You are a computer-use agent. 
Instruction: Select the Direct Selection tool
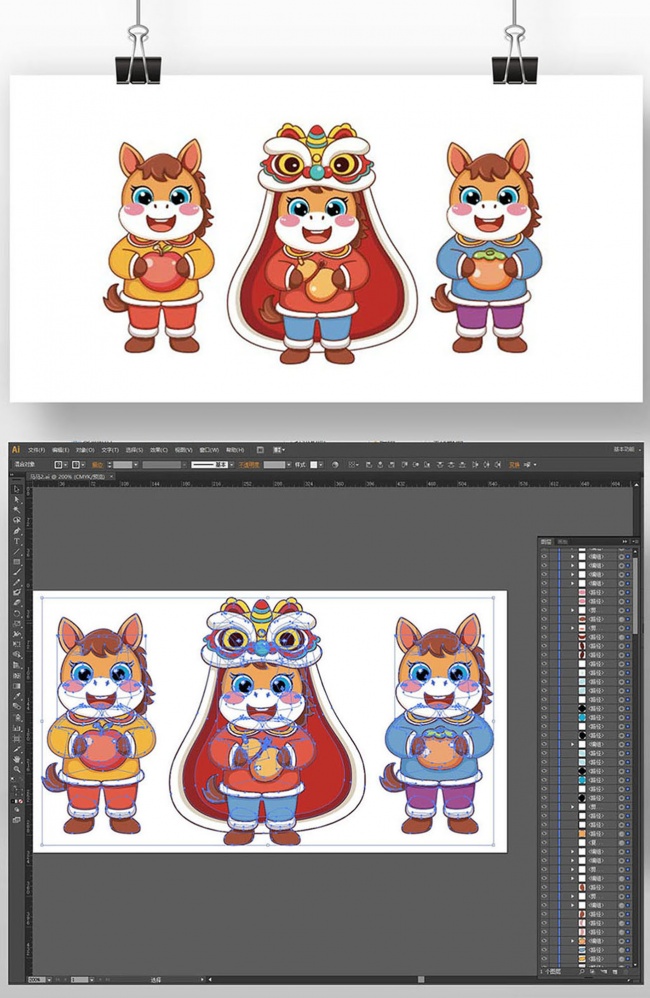[17, 499]
